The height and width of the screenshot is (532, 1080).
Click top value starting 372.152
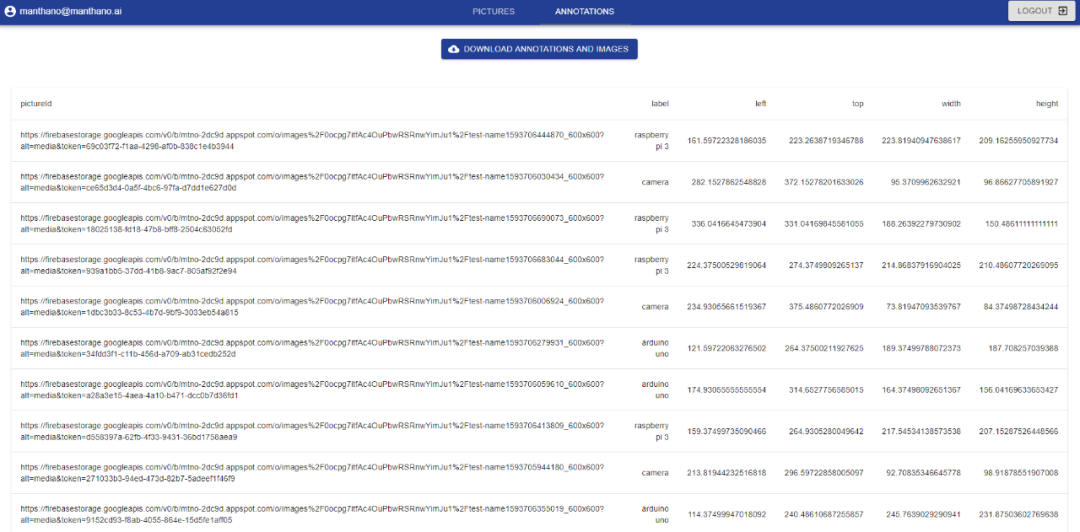point(824,182)
